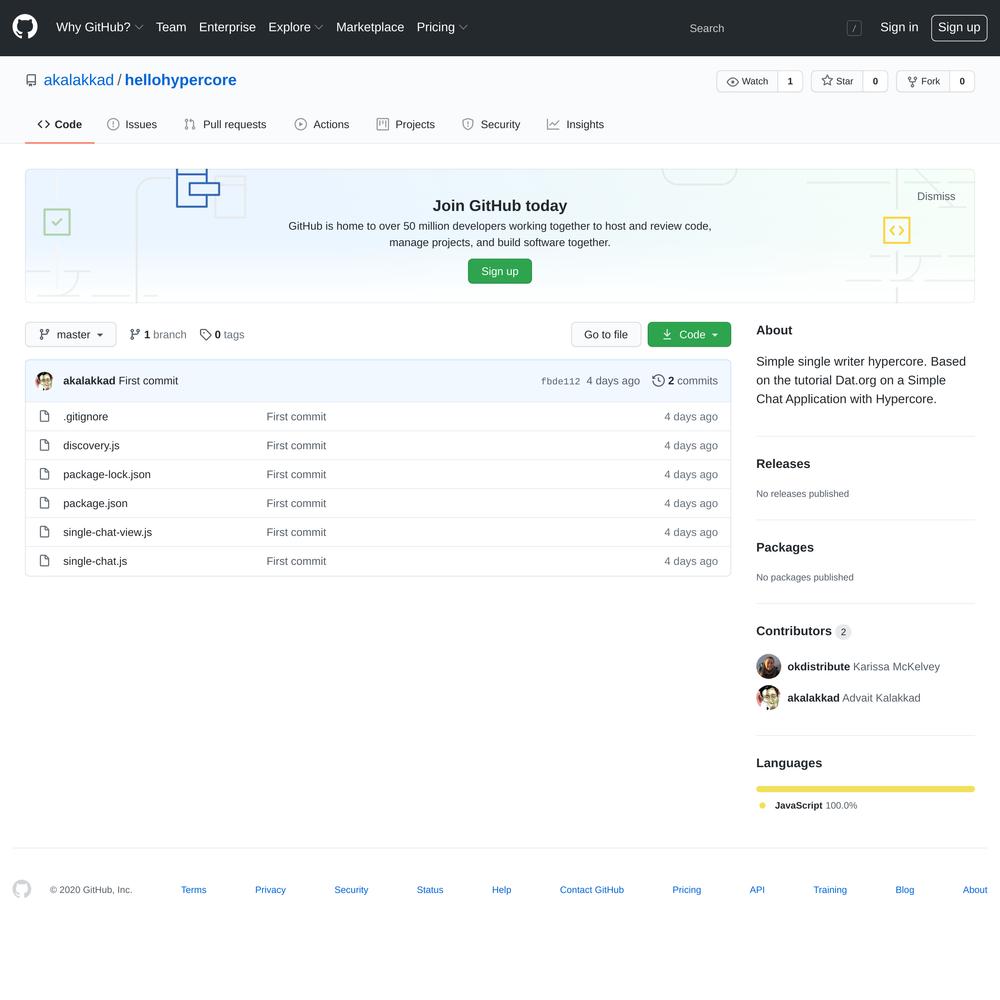Viewport: 1000px width, 1000px height.
Task: Click the gray GitHub mark in the footer
Action: point(22,889)
